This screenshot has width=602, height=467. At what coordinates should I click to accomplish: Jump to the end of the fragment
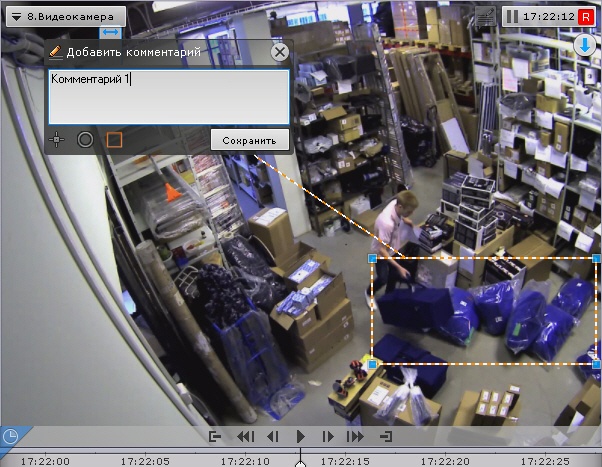(385, 436)
